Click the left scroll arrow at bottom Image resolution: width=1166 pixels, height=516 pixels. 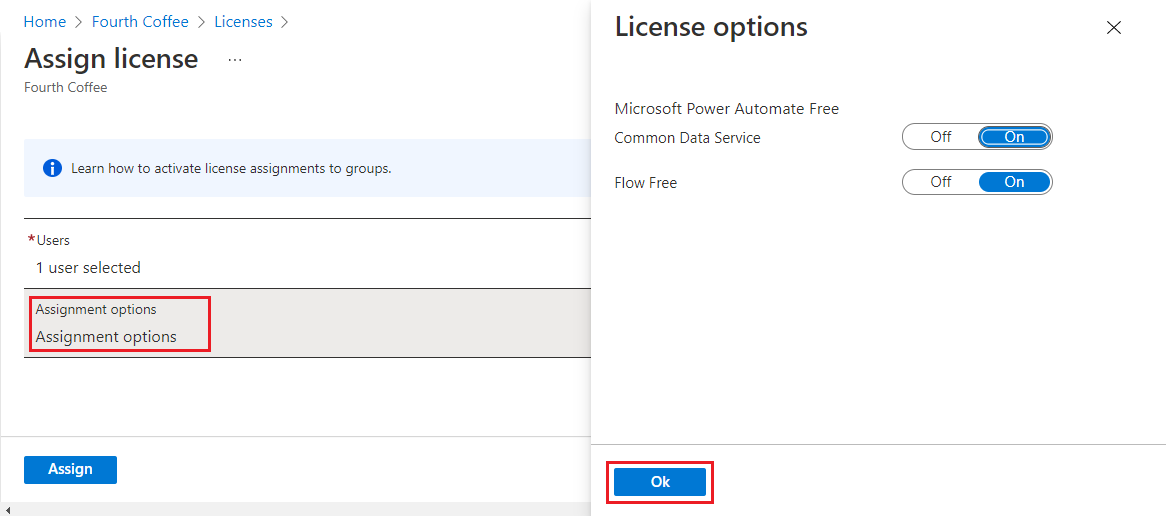pyautogui.click(x=8, y=510)
